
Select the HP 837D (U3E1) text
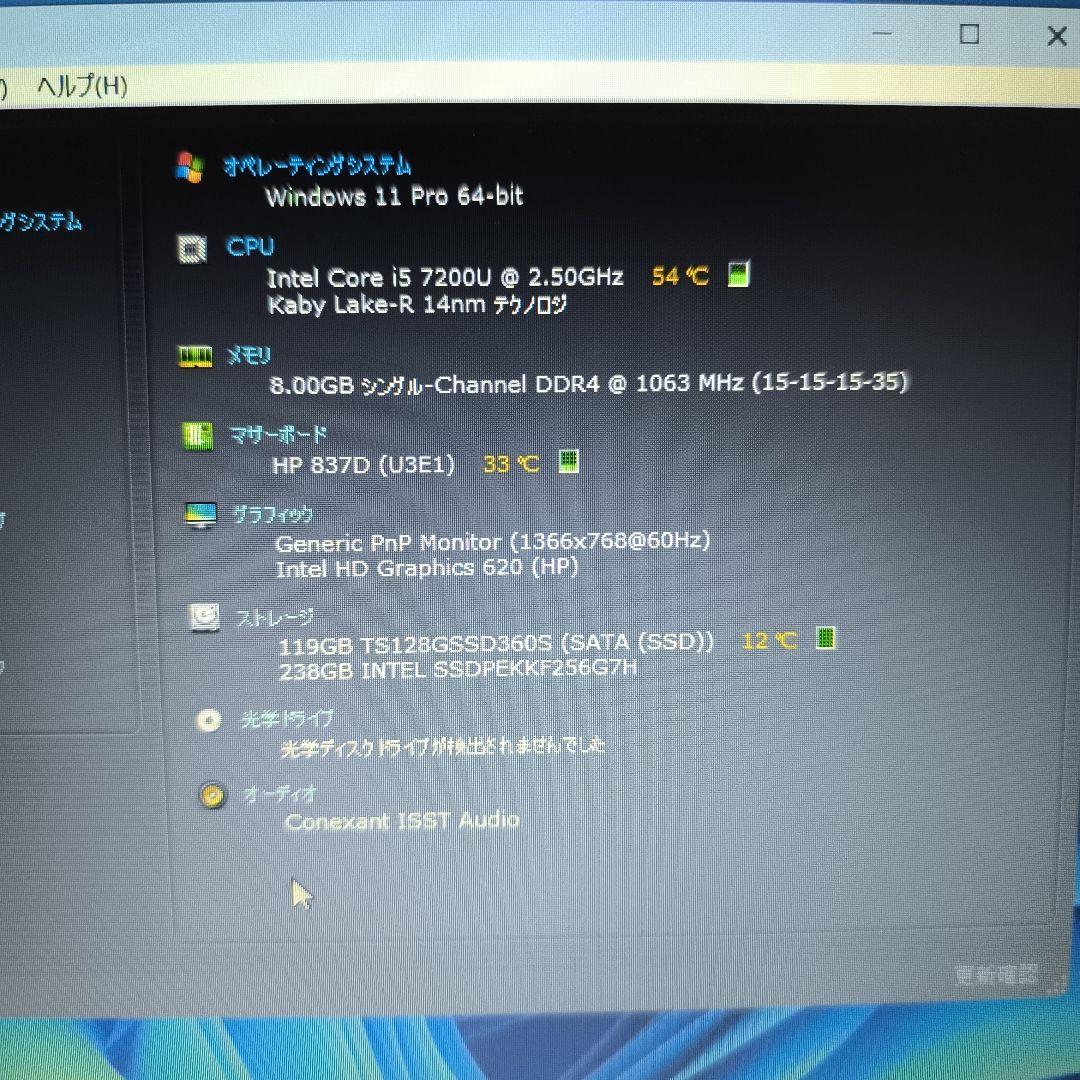pyautogui.click(x=364, y=465)
